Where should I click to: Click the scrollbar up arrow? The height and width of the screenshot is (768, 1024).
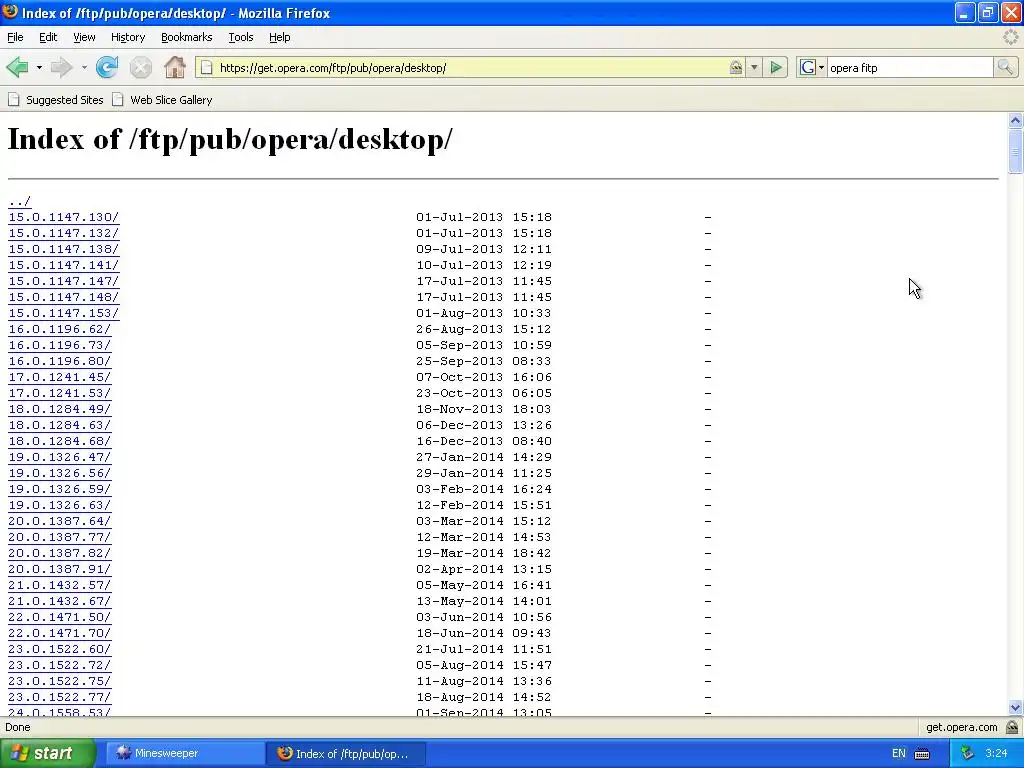[1015, 120]
